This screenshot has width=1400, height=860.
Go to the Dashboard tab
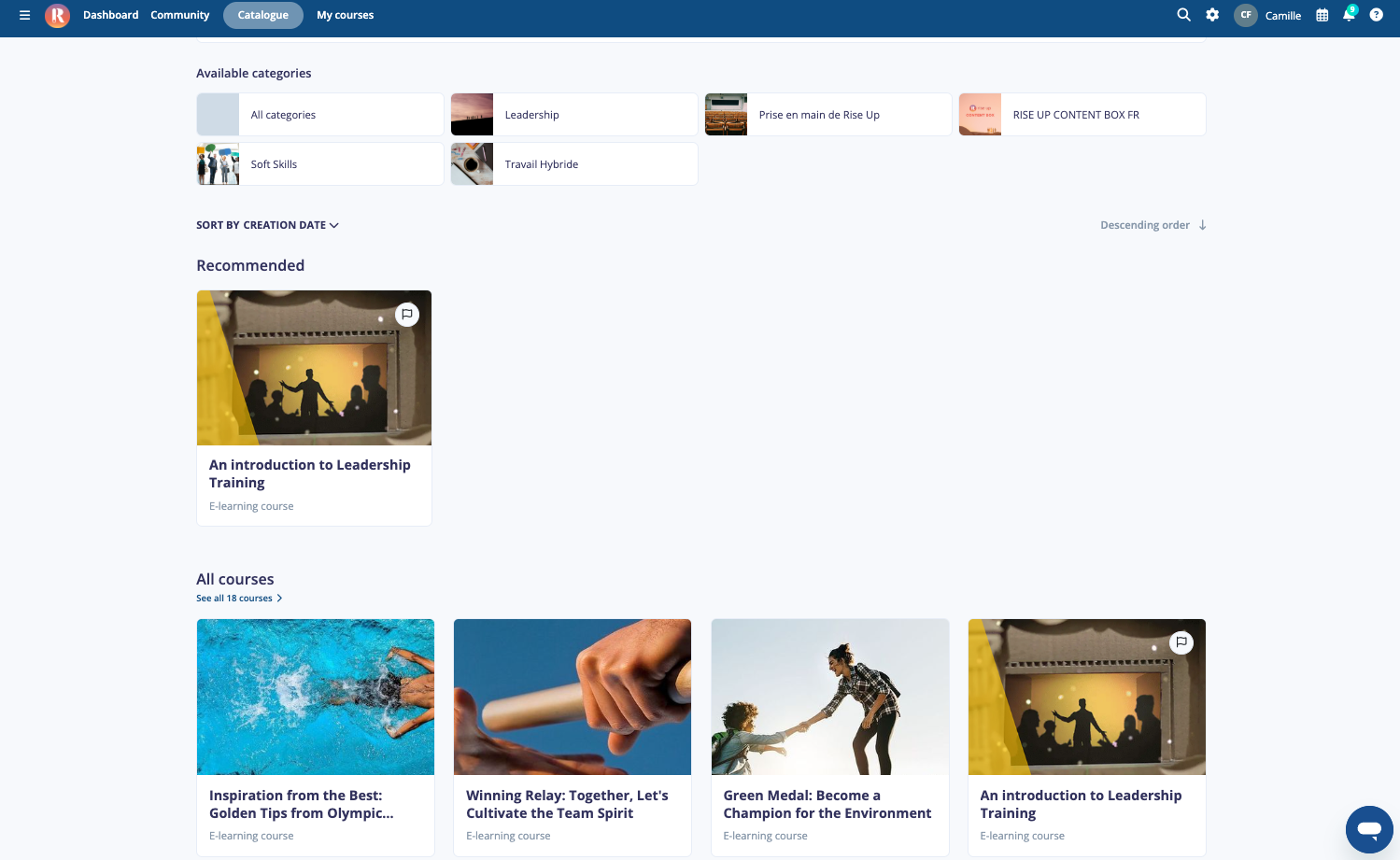110,15
